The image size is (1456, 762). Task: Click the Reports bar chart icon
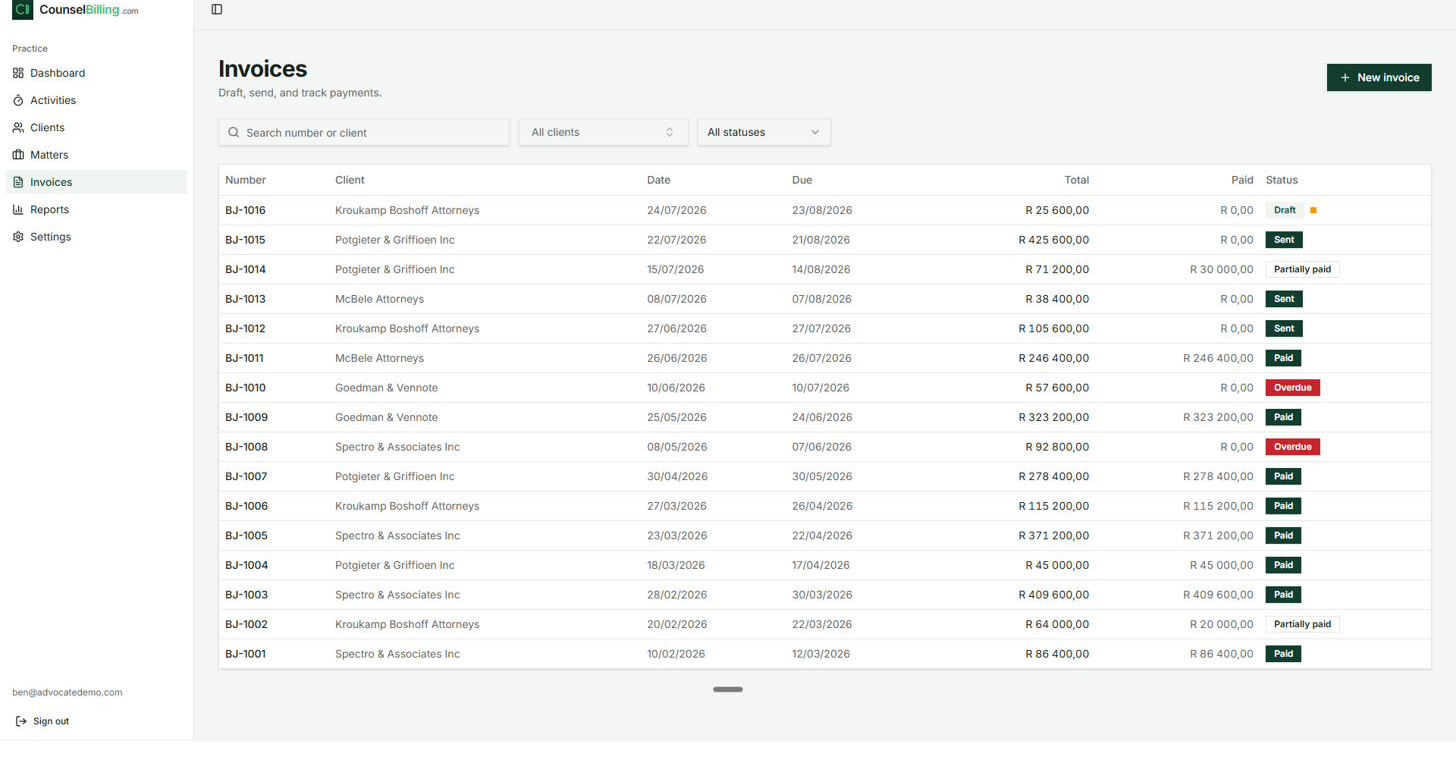[18, 210]
